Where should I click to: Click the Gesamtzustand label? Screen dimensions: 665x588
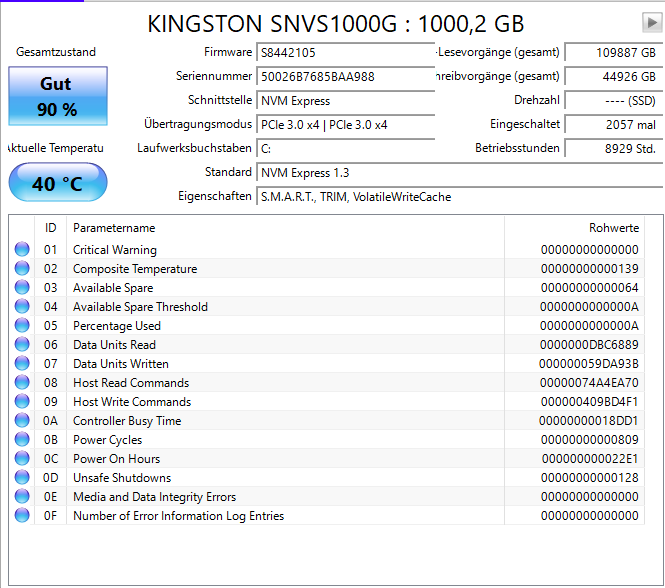tap(56, 52)
